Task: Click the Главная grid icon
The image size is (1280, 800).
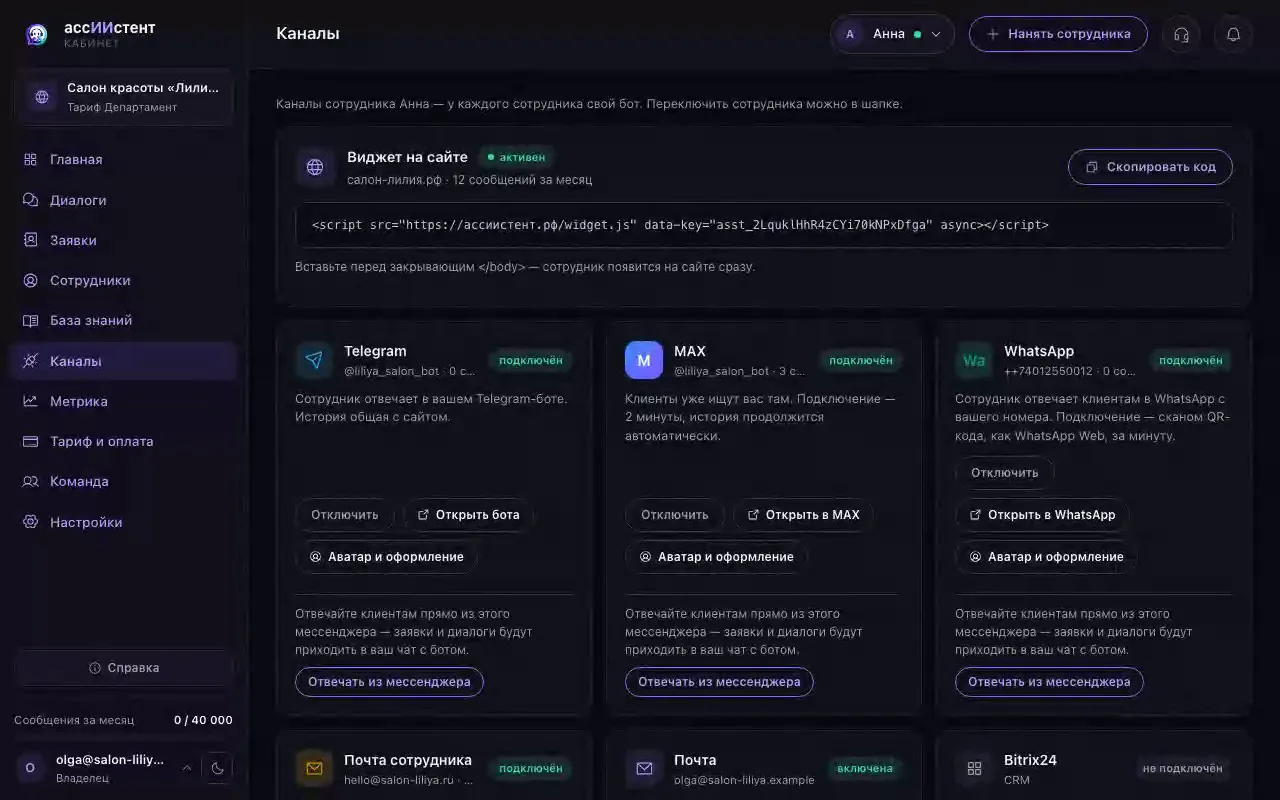Action: click(30, 160)
